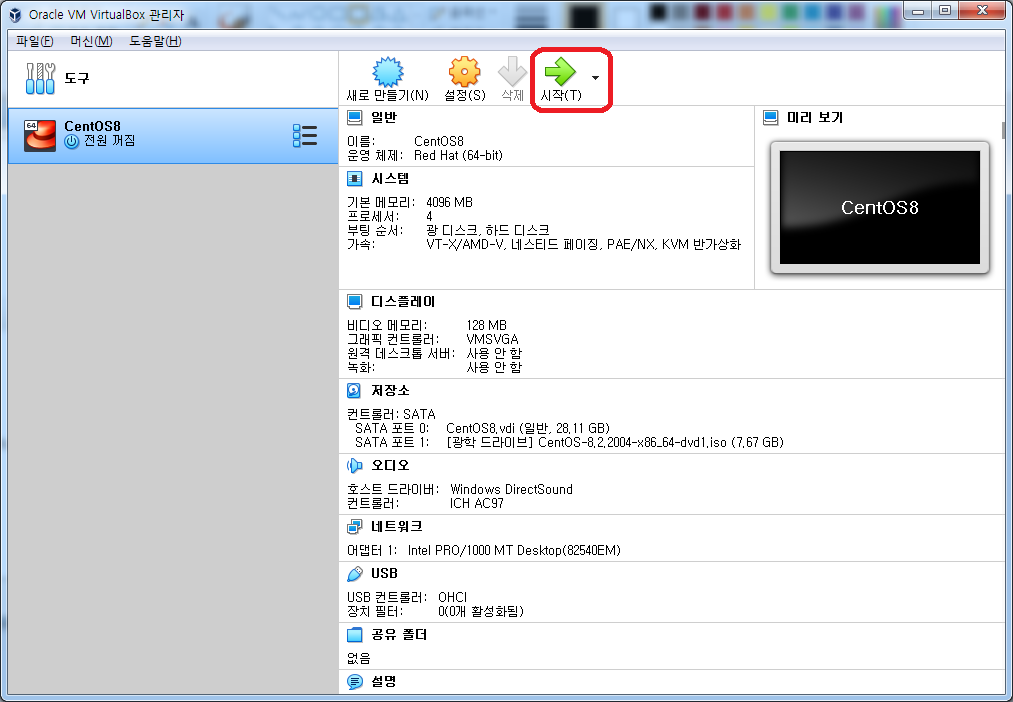1013x702 pixels.
Task: Click the power-off status icon under CentOS8
Action: pyautogui.click(x=72, y=141)
